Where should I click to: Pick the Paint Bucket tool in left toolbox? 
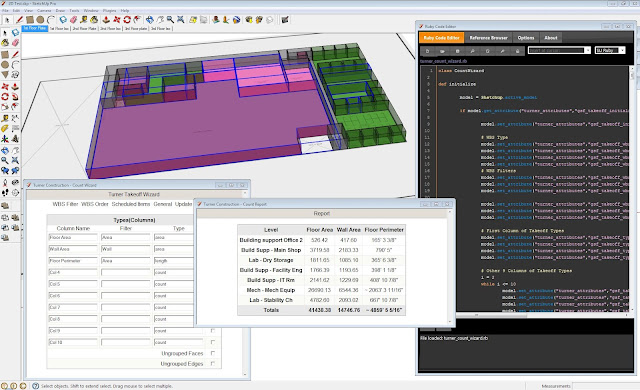pos(5,42)
